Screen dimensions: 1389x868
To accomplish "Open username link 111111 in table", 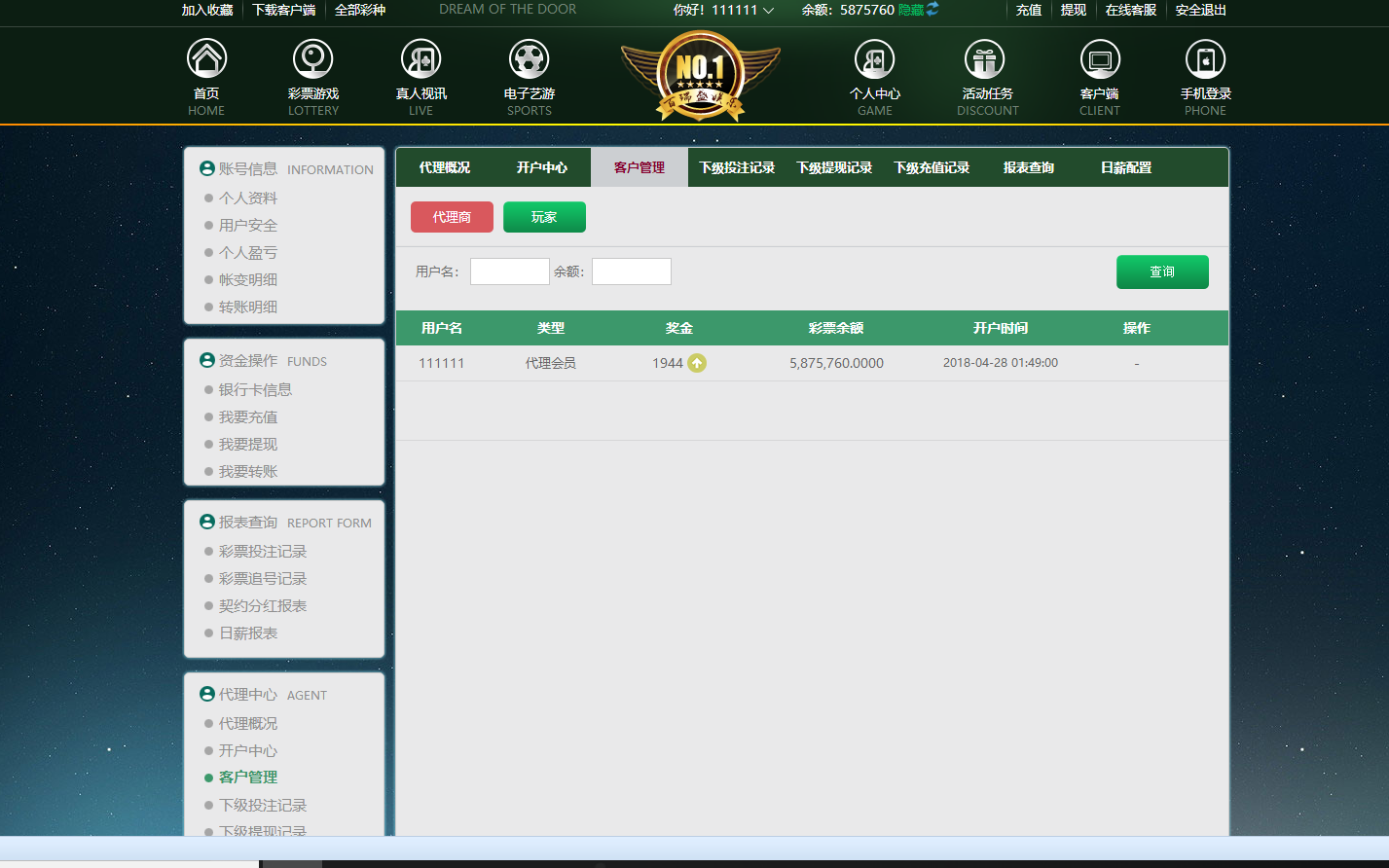I will click(441, 363).
